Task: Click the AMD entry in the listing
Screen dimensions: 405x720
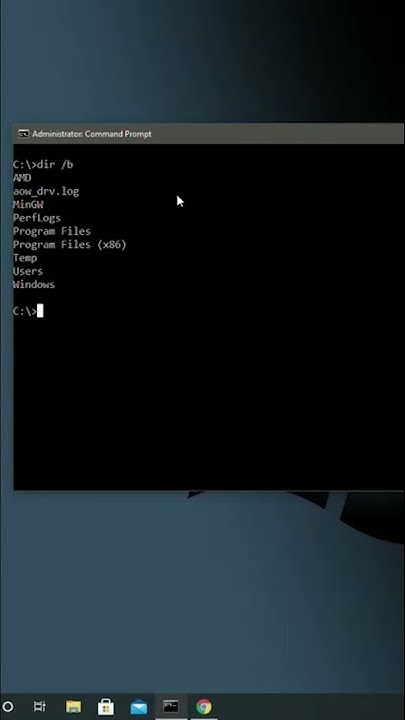Action: coord(22,178)
